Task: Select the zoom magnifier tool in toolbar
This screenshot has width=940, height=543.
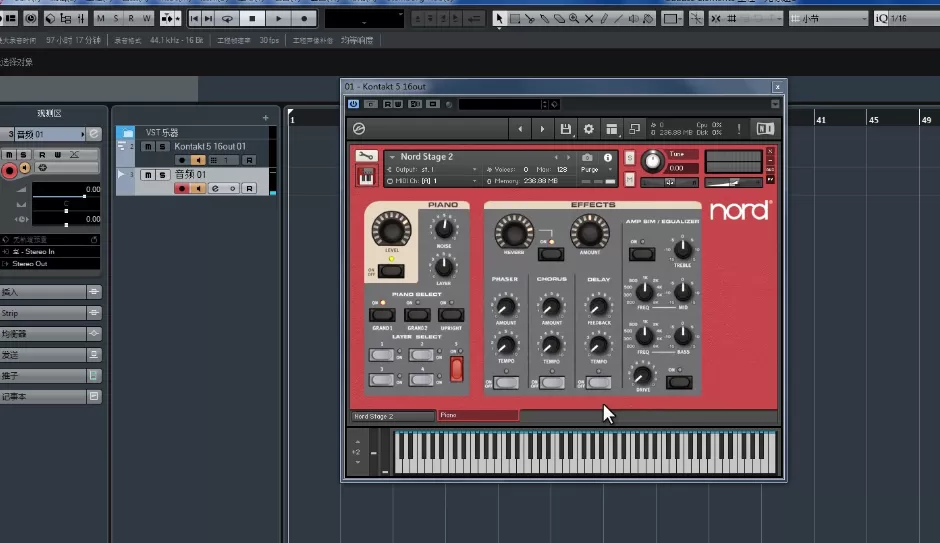Action: 573,18
